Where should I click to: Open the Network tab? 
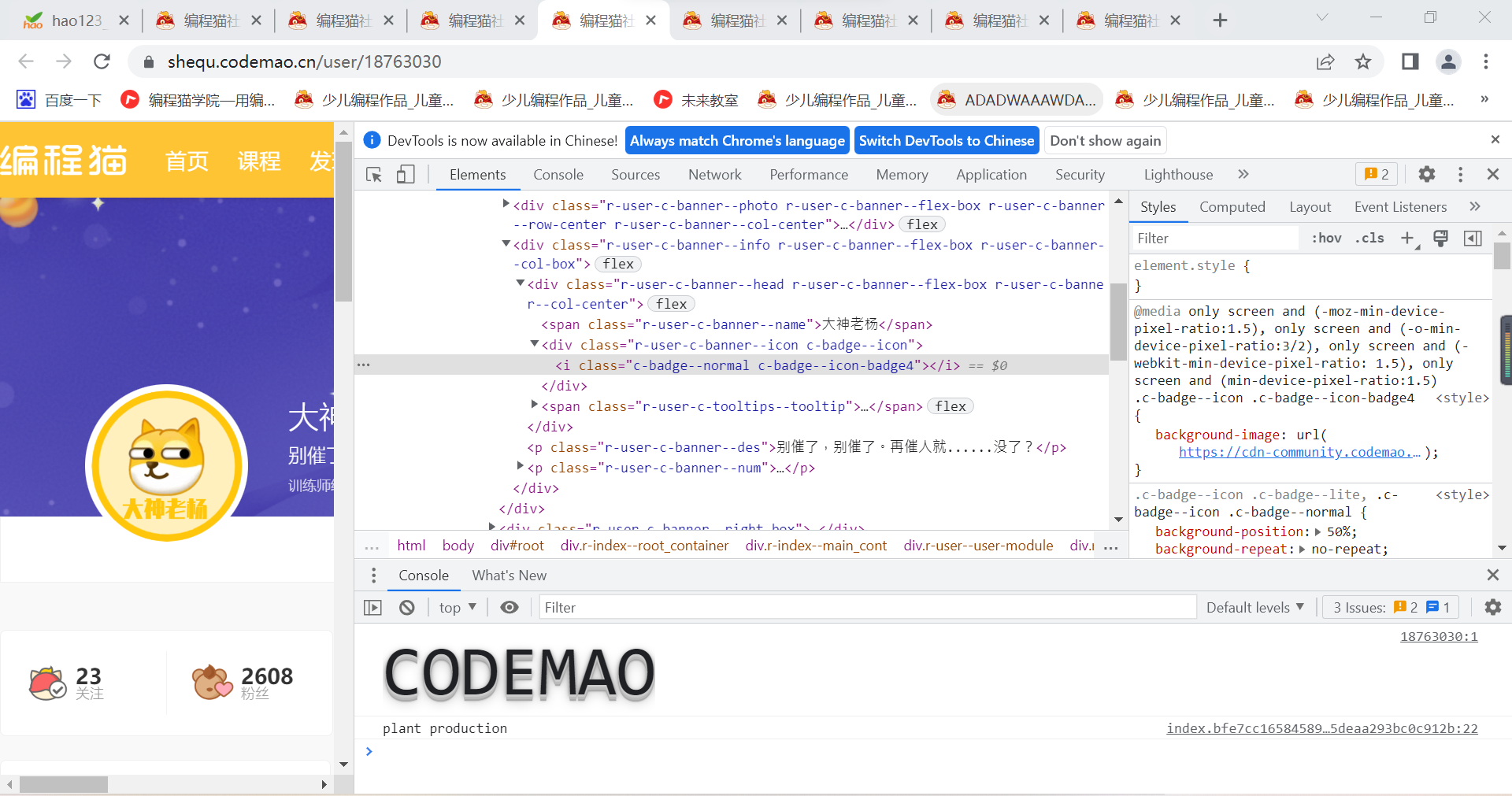(715, 175)
